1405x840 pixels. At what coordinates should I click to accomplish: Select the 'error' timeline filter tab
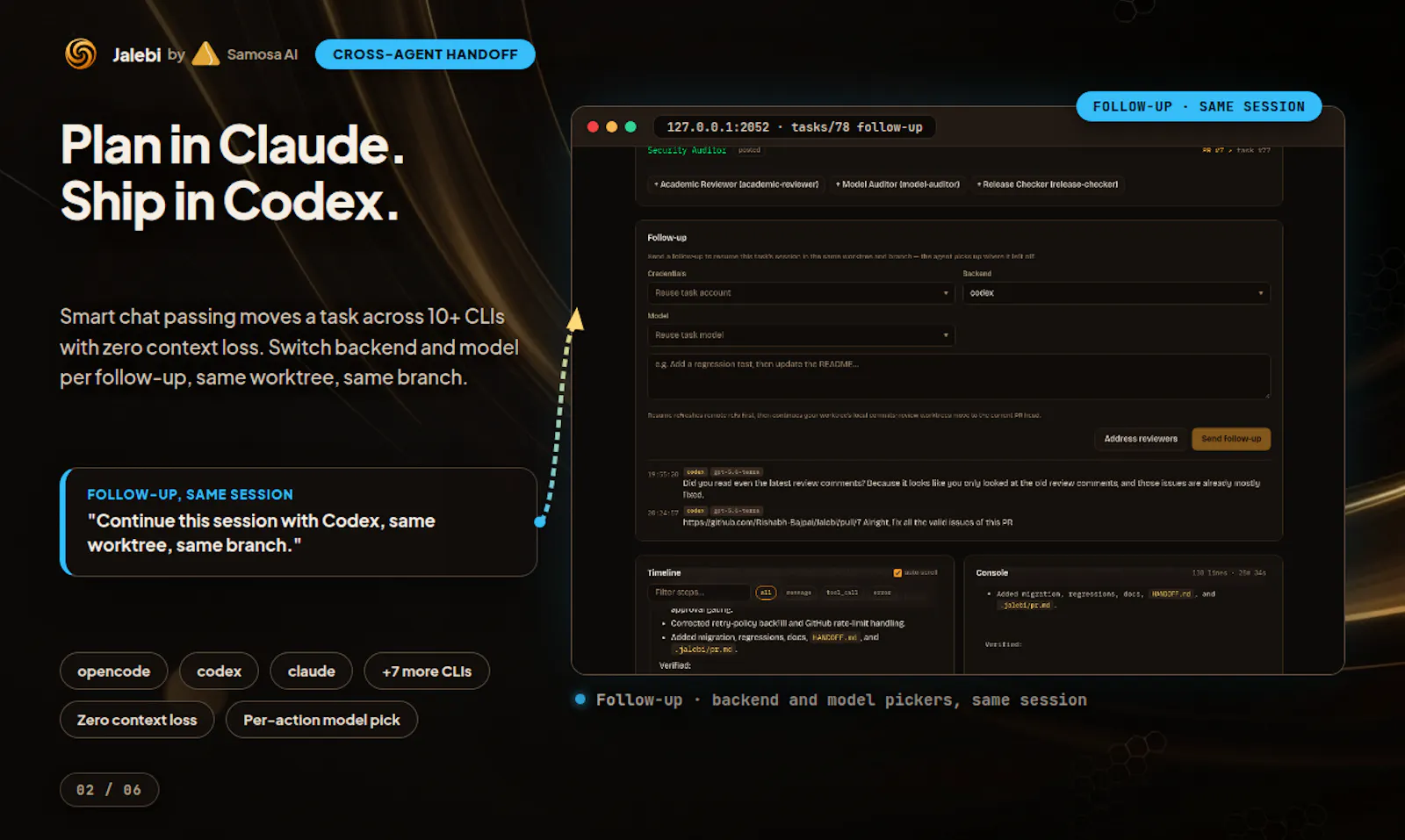pyautogui.click(x=882, y=592)
